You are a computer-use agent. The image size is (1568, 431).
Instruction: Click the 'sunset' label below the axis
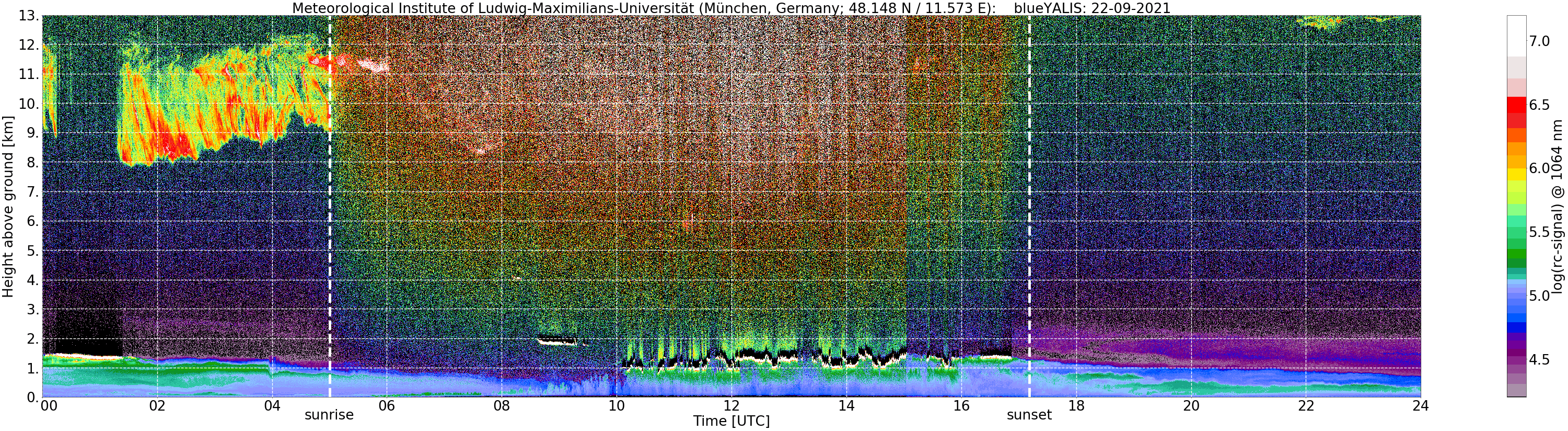coord(1029,415)
